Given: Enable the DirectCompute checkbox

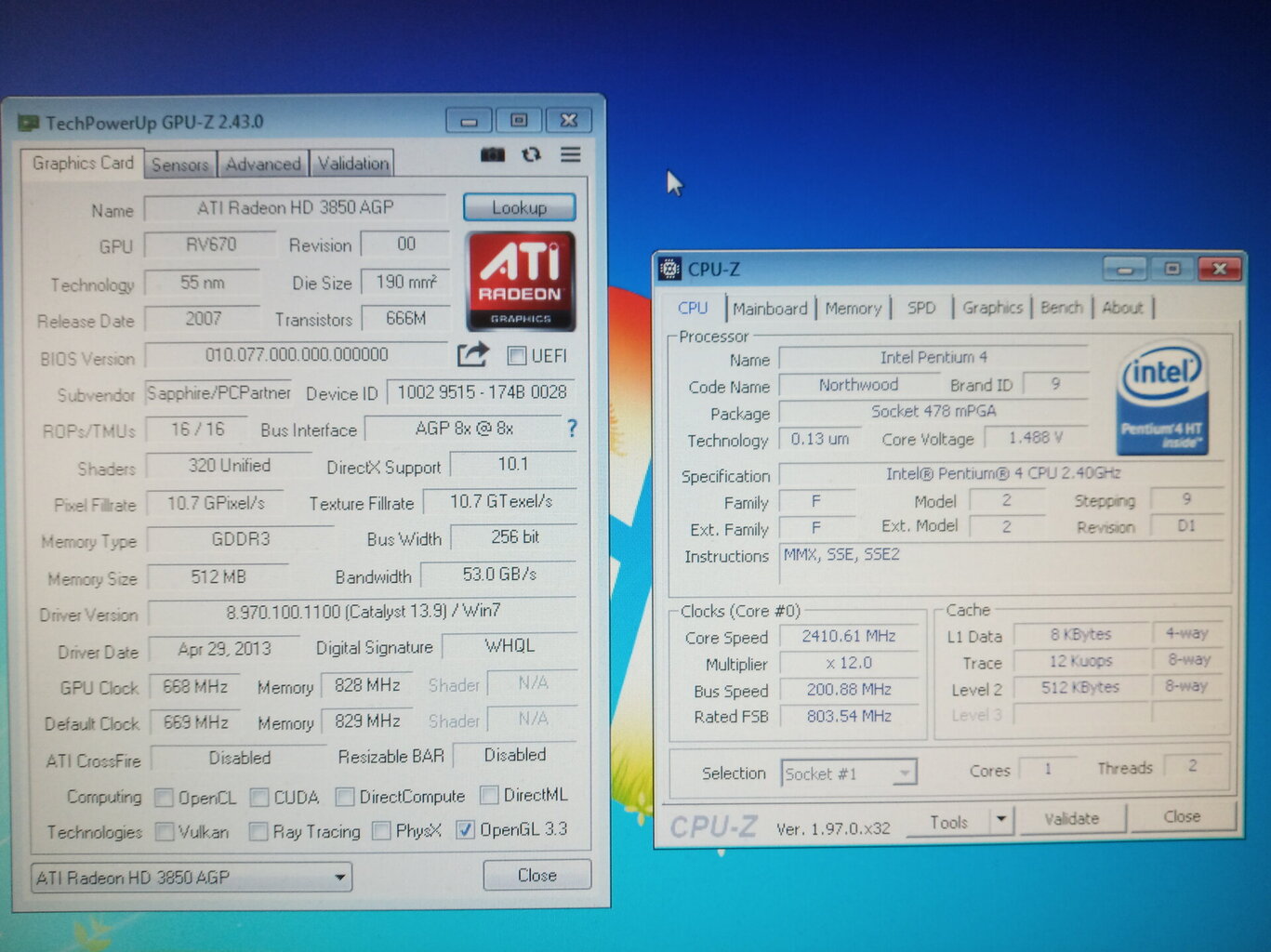Looking at the screenshot, I should coord(345,797).
